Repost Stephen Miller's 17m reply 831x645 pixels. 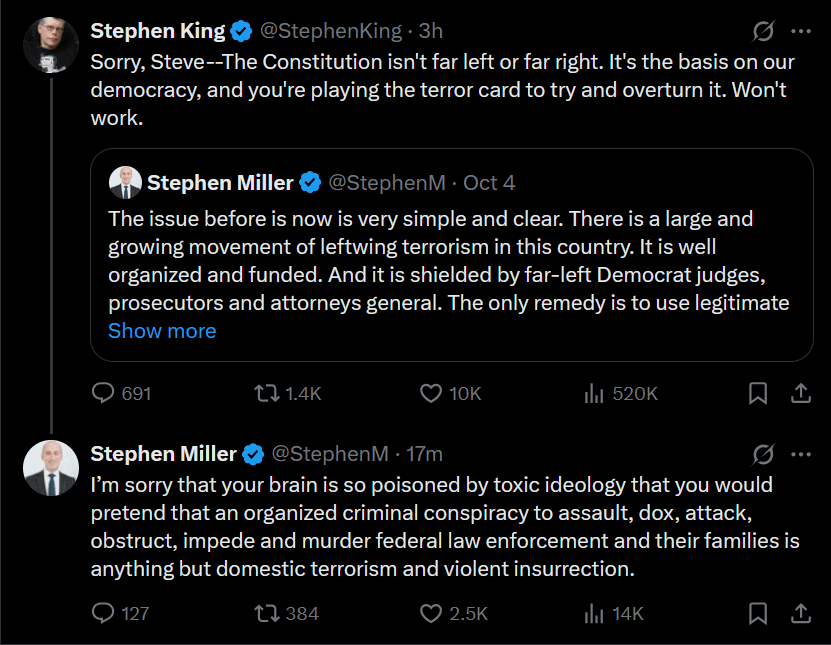pyautogui.click(x=266, y=613)
